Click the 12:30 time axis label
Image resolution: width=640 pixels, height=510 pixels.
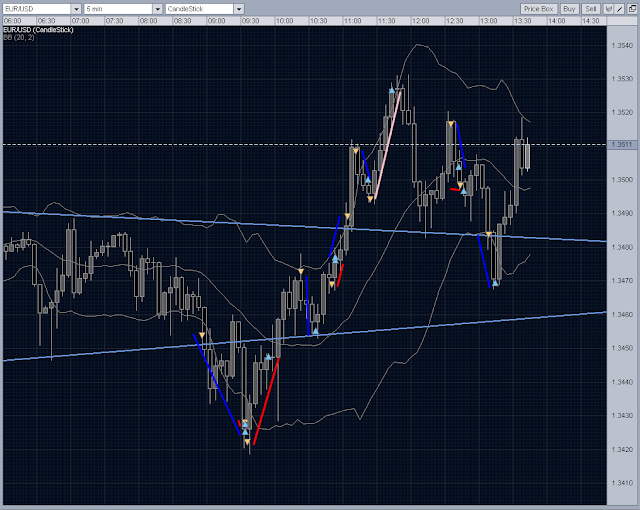coord(454,21)
